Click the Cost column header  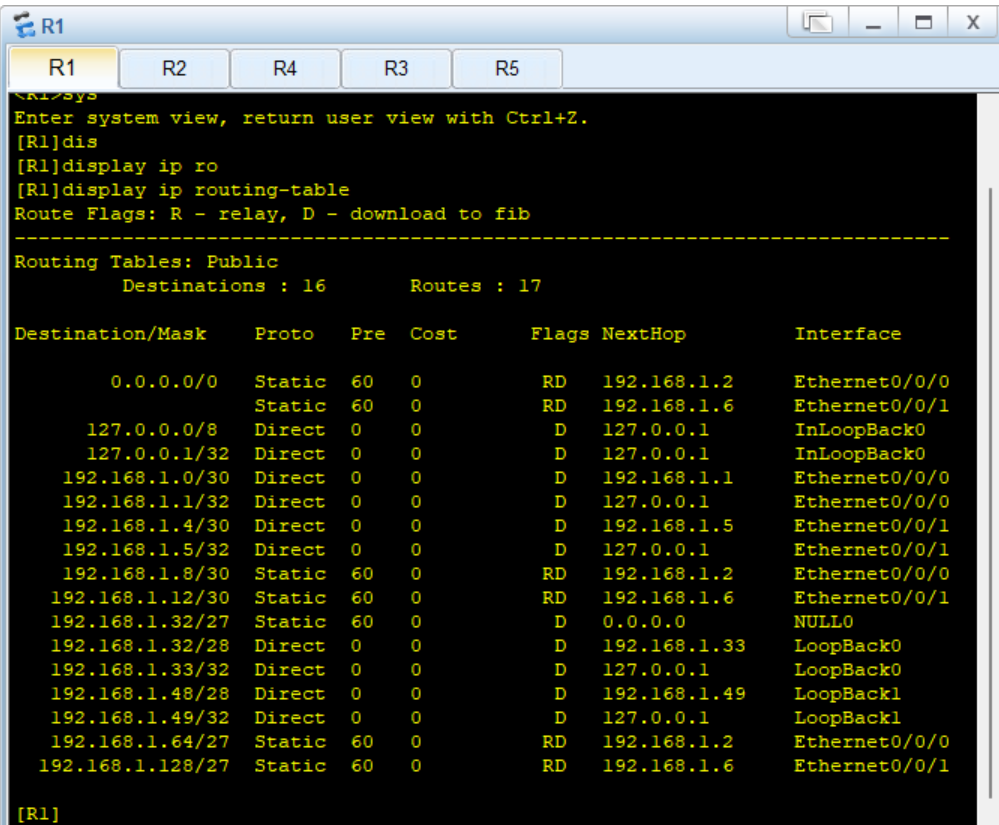(x=433, y=334)
